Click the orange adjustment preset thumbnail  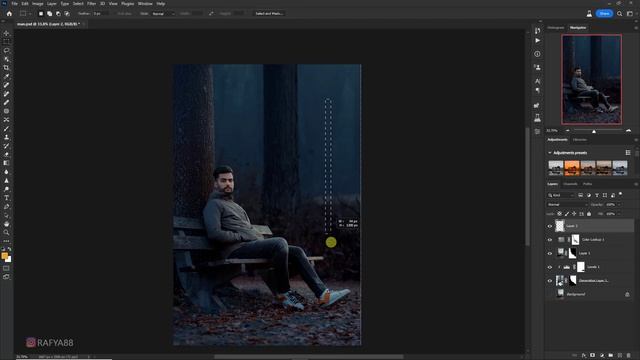[x=572, y=168]
